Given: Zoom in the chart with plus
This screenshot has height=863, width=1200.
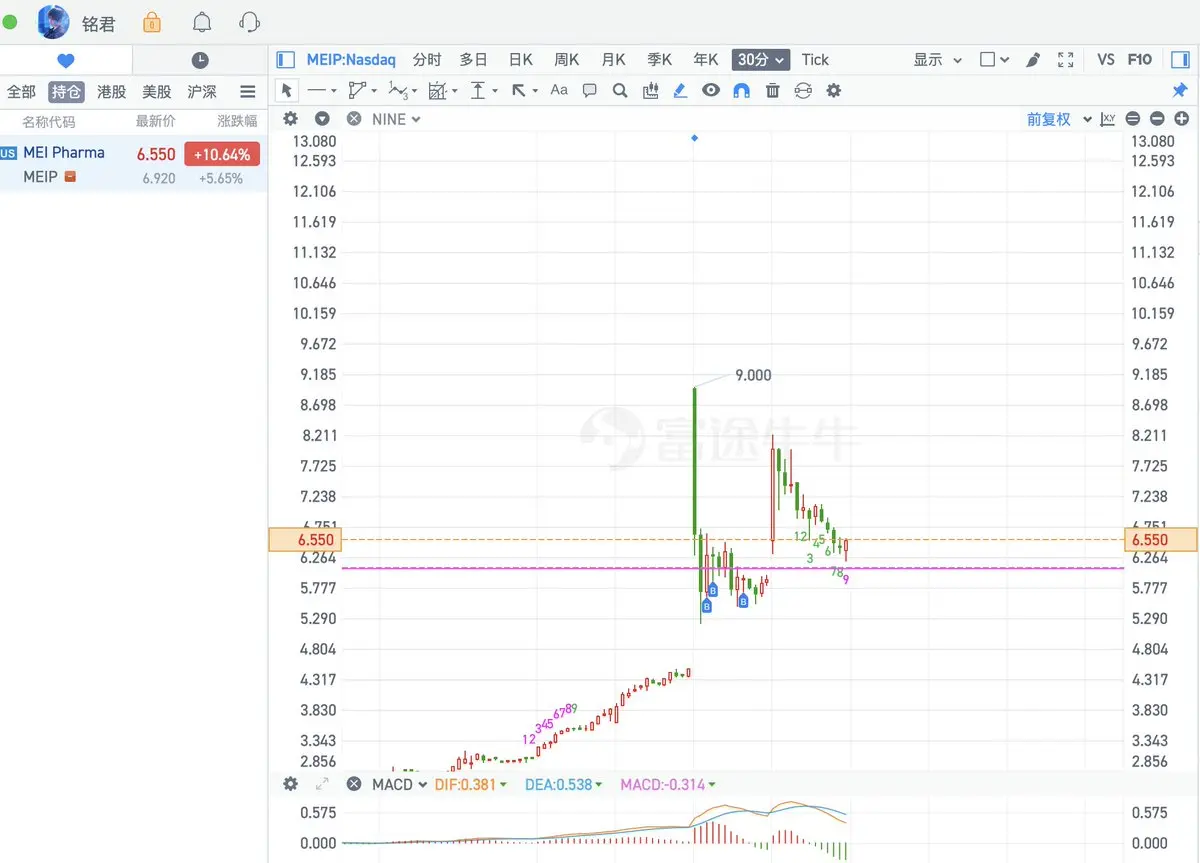Looking at the screenshot, I should [1181, 119].
